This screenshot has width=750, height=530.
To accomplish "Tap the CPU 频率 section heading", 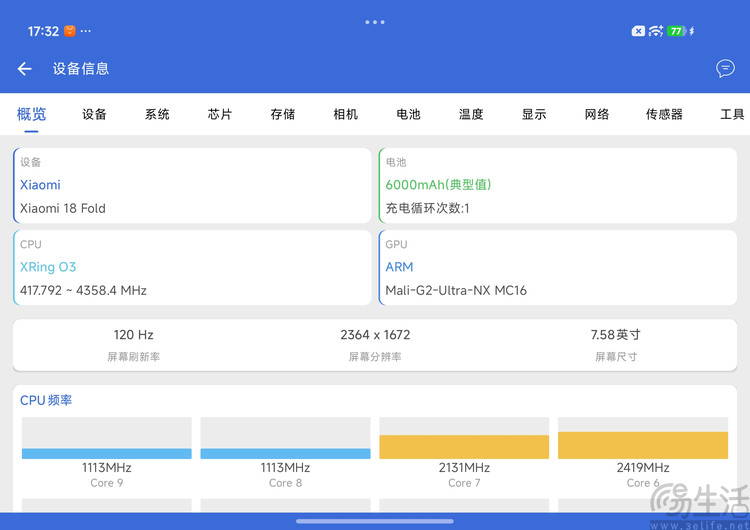I will tap(46, 400).
